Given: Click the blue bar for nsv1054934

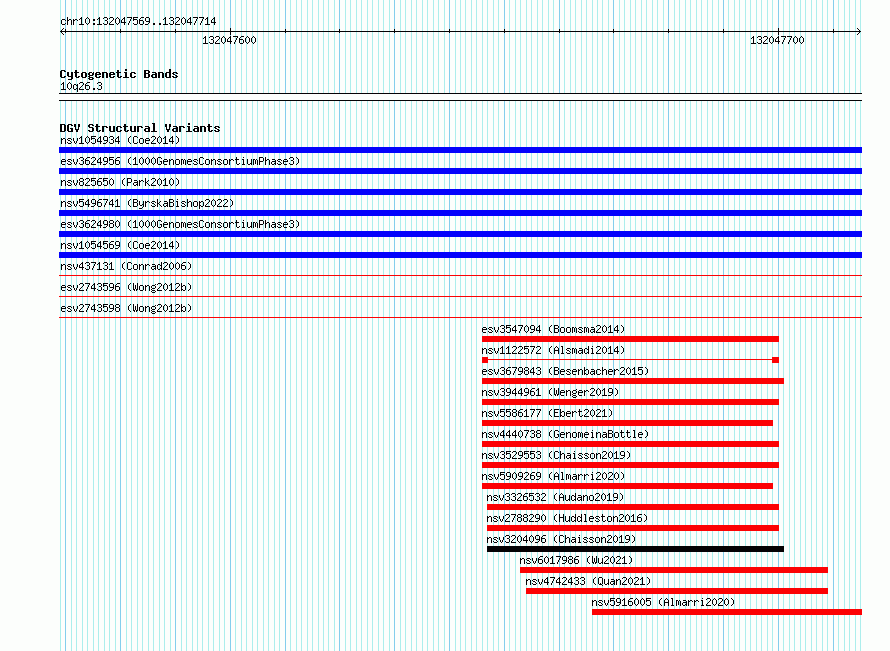Looking at the screenshot, I should (x=460, y=150).
